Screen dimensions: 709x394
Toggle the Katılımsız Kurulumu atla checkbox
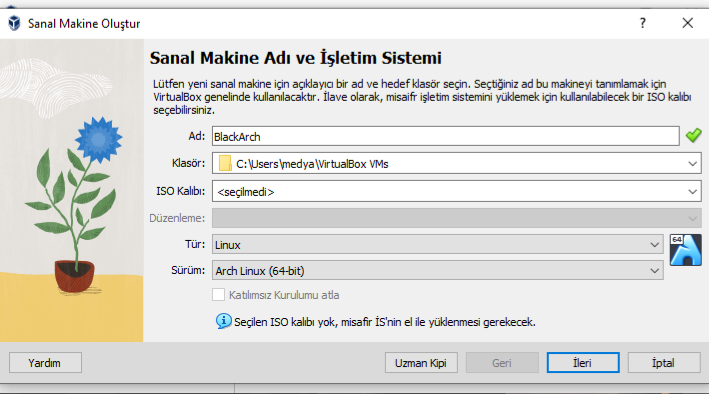click(x=218, y=295)
